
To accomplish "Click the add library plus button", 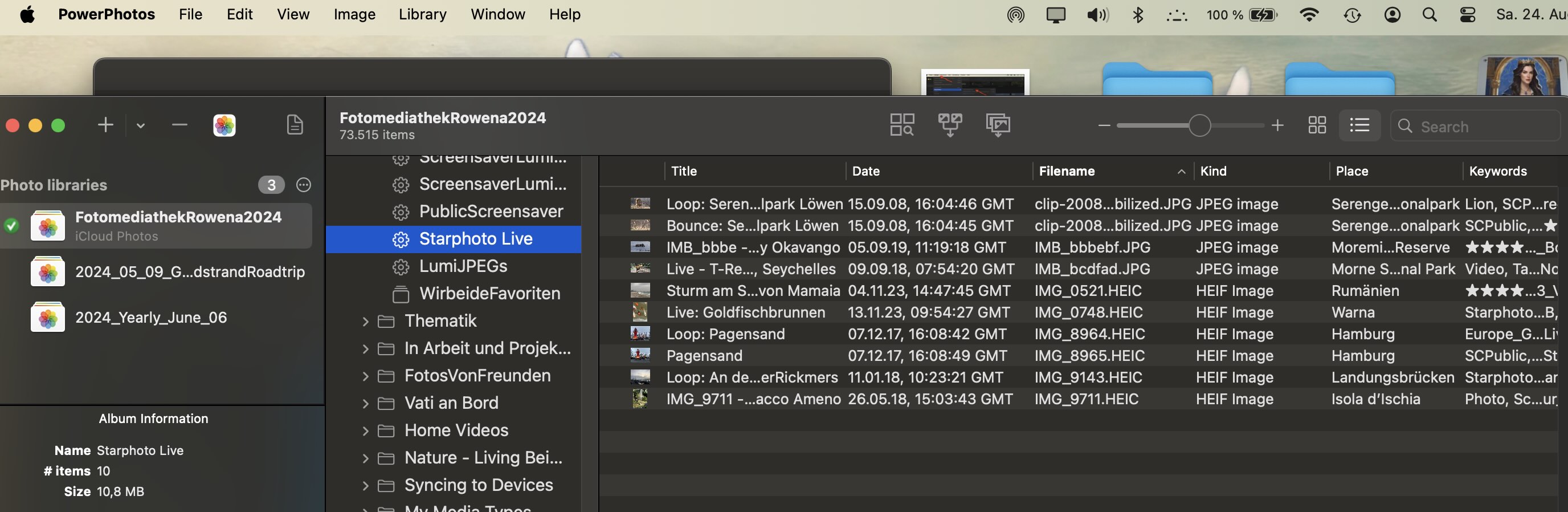I will pyautogui.click(x=105, y=125).
